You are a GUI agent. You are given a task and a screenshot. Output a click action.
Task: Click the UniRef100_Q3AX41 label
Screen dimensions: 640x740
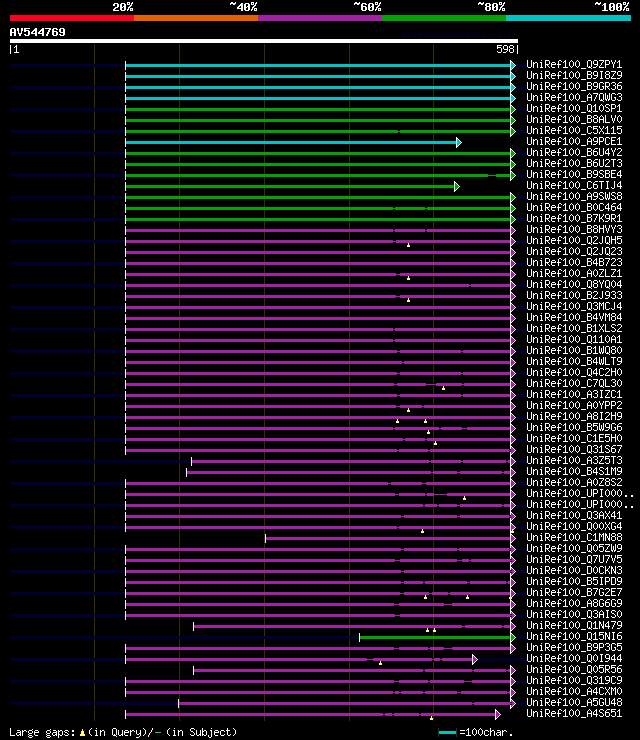click(x=574, y=516)
